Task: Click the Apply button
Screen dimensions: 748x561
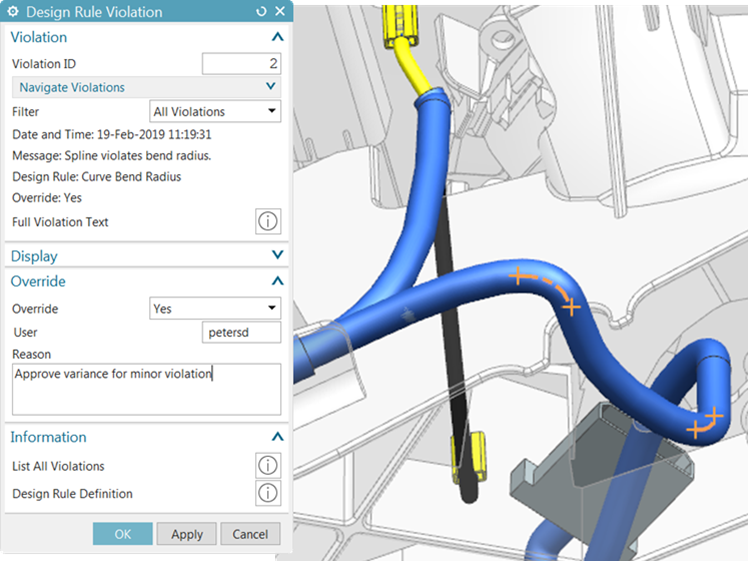Action: [187, 534]
